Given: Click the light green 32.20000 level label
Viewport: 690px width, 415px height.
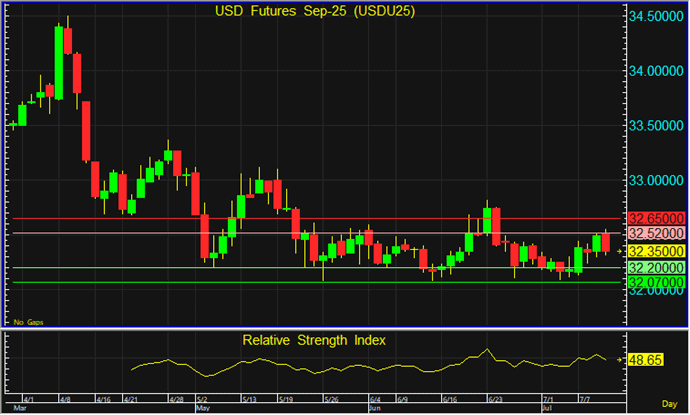Looking at the screenshot, I should pyautogui.click(x=653, y=268).
